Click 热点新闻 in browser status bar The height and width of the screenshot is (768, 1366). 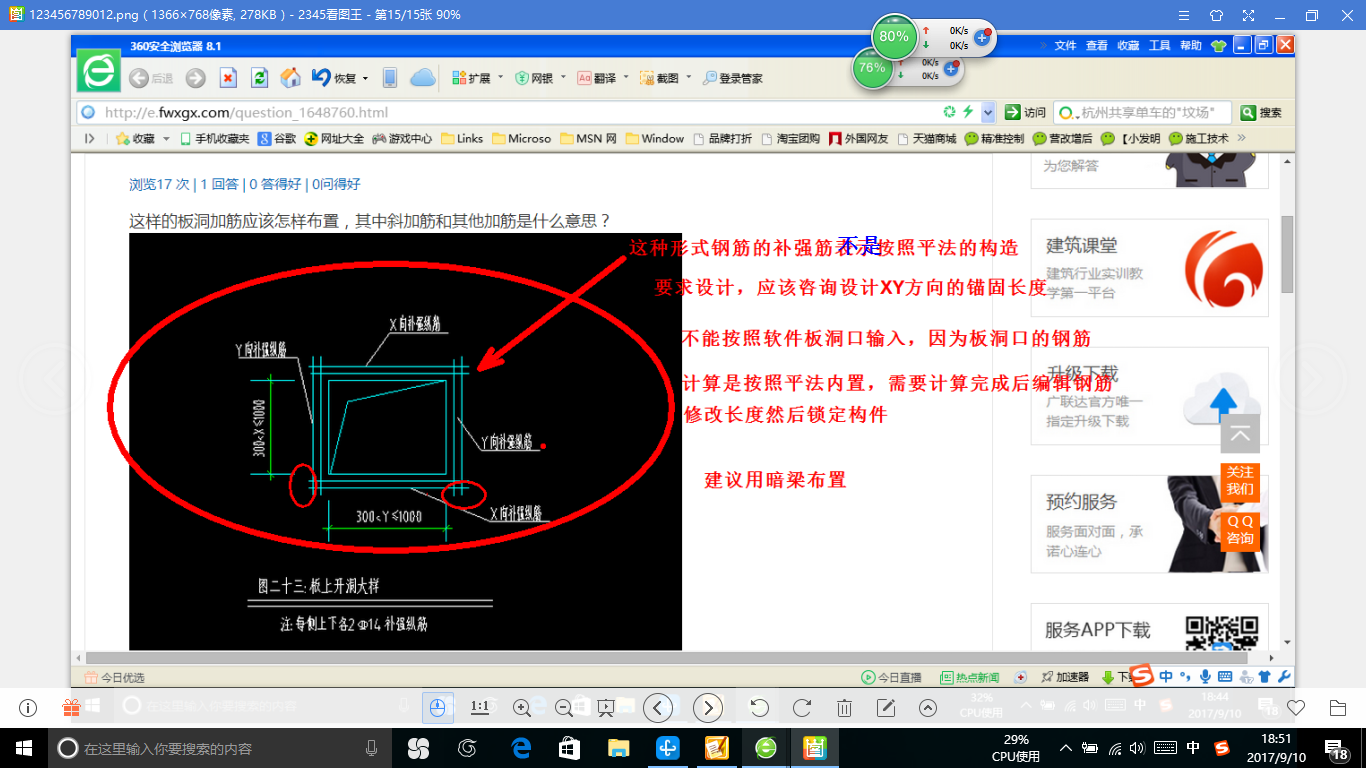coord(969,677)
